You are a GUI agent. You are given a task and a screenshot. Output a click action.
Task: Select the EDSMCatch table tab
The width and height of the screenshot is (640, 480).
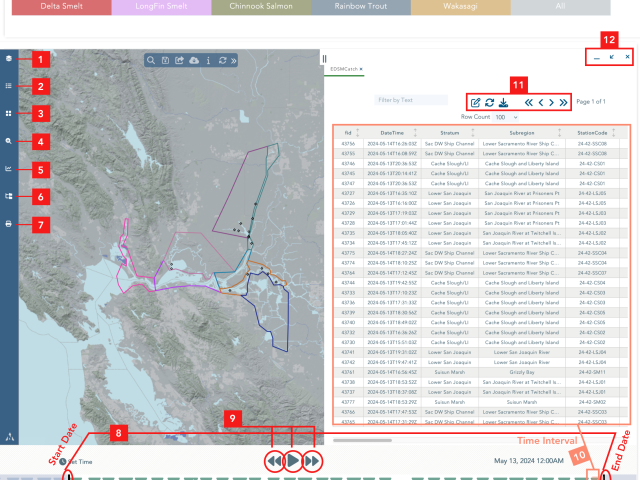[344, 69]
